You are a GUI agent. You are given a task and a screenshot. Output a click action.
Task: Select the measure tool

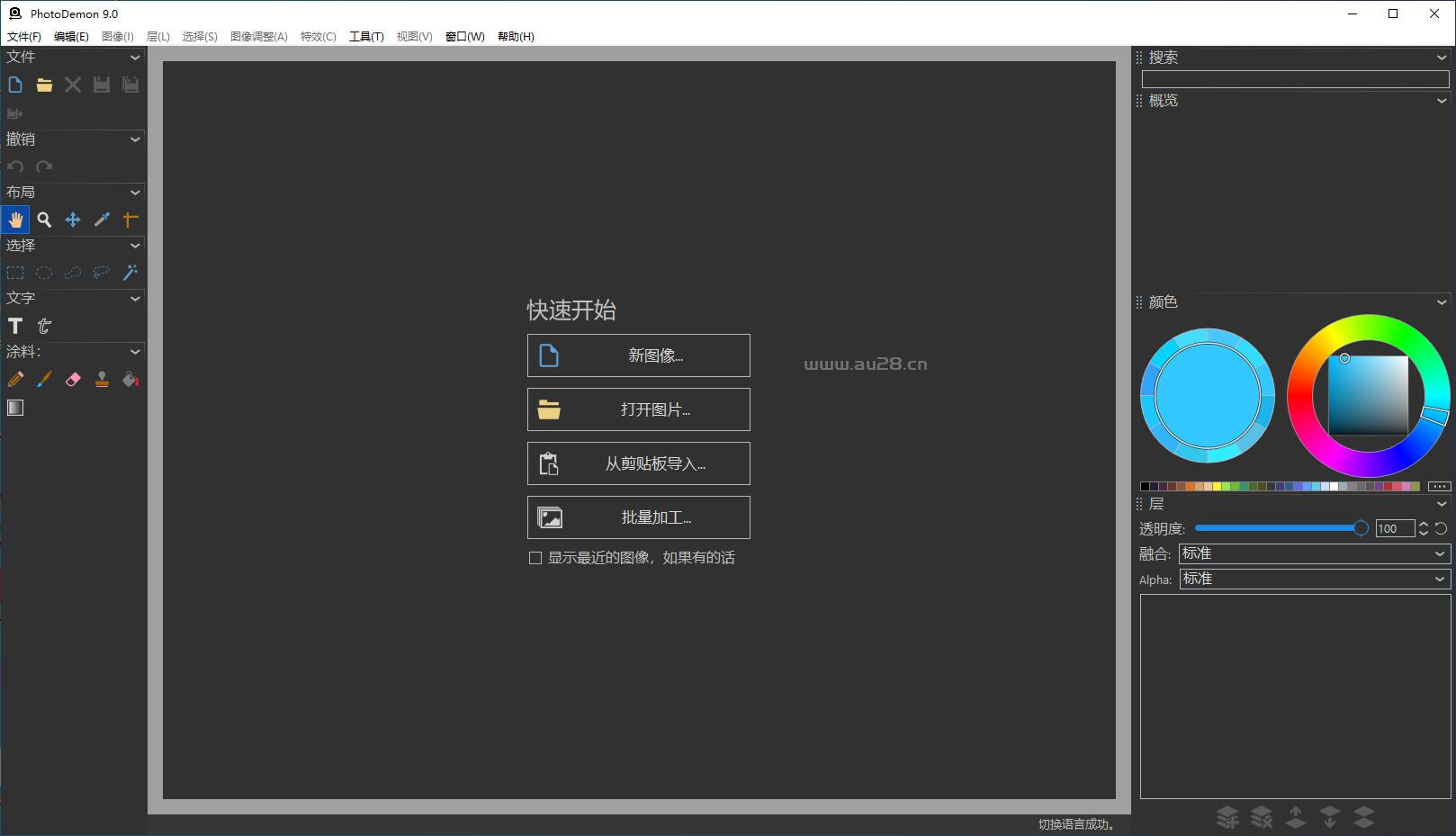[130, 220]
